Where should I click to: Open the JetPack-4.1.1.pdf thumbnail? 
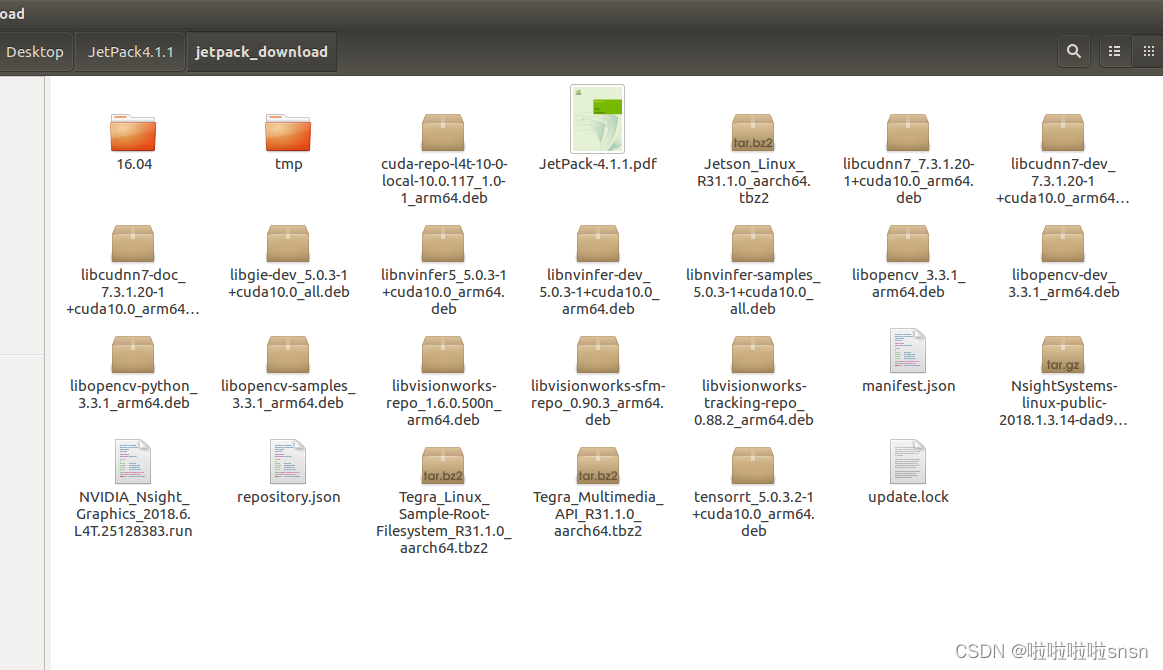tap(597, 119)
